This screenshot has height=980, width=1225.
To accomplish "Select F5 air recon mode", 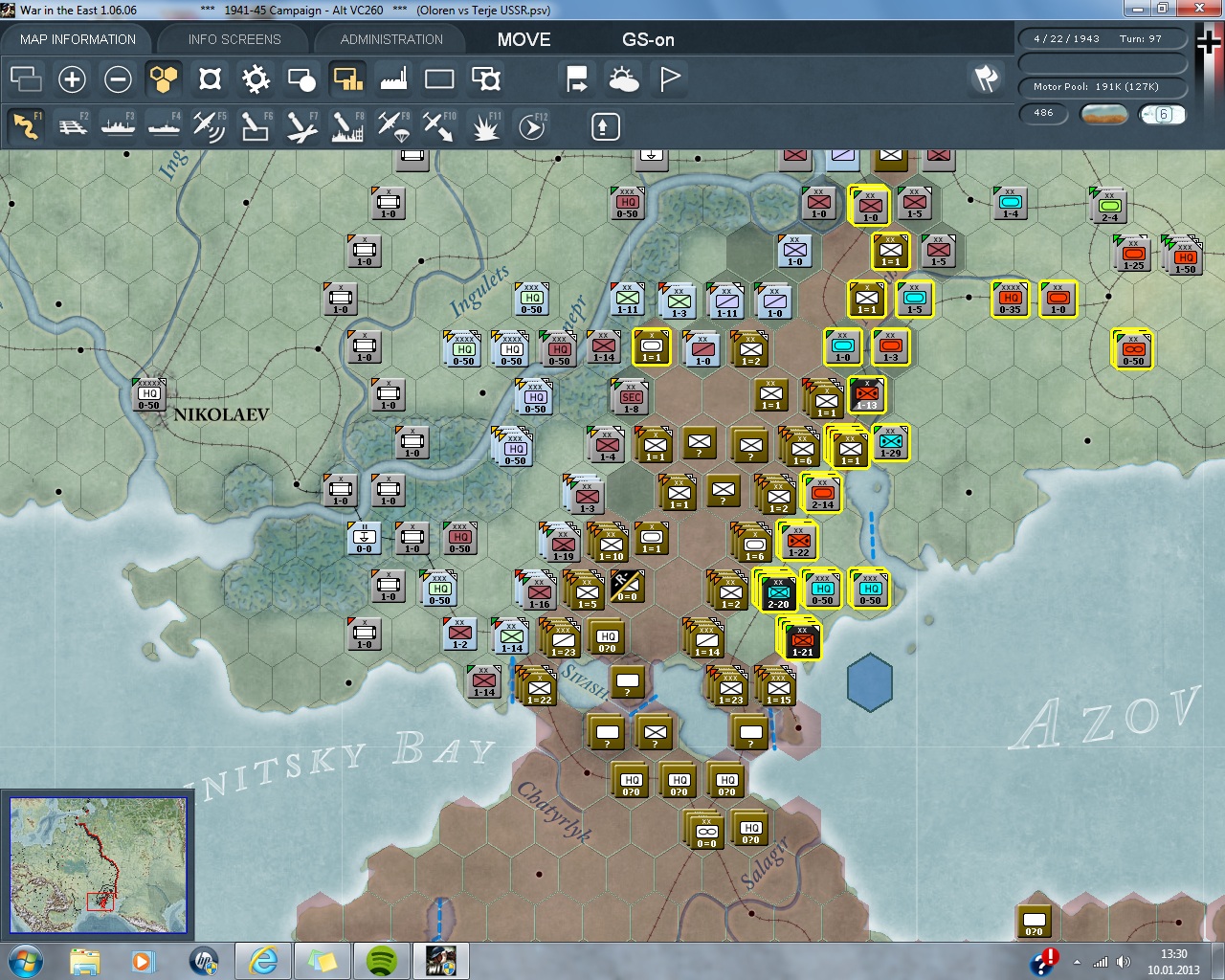I will pyautogui.click(x=209, y=126).
